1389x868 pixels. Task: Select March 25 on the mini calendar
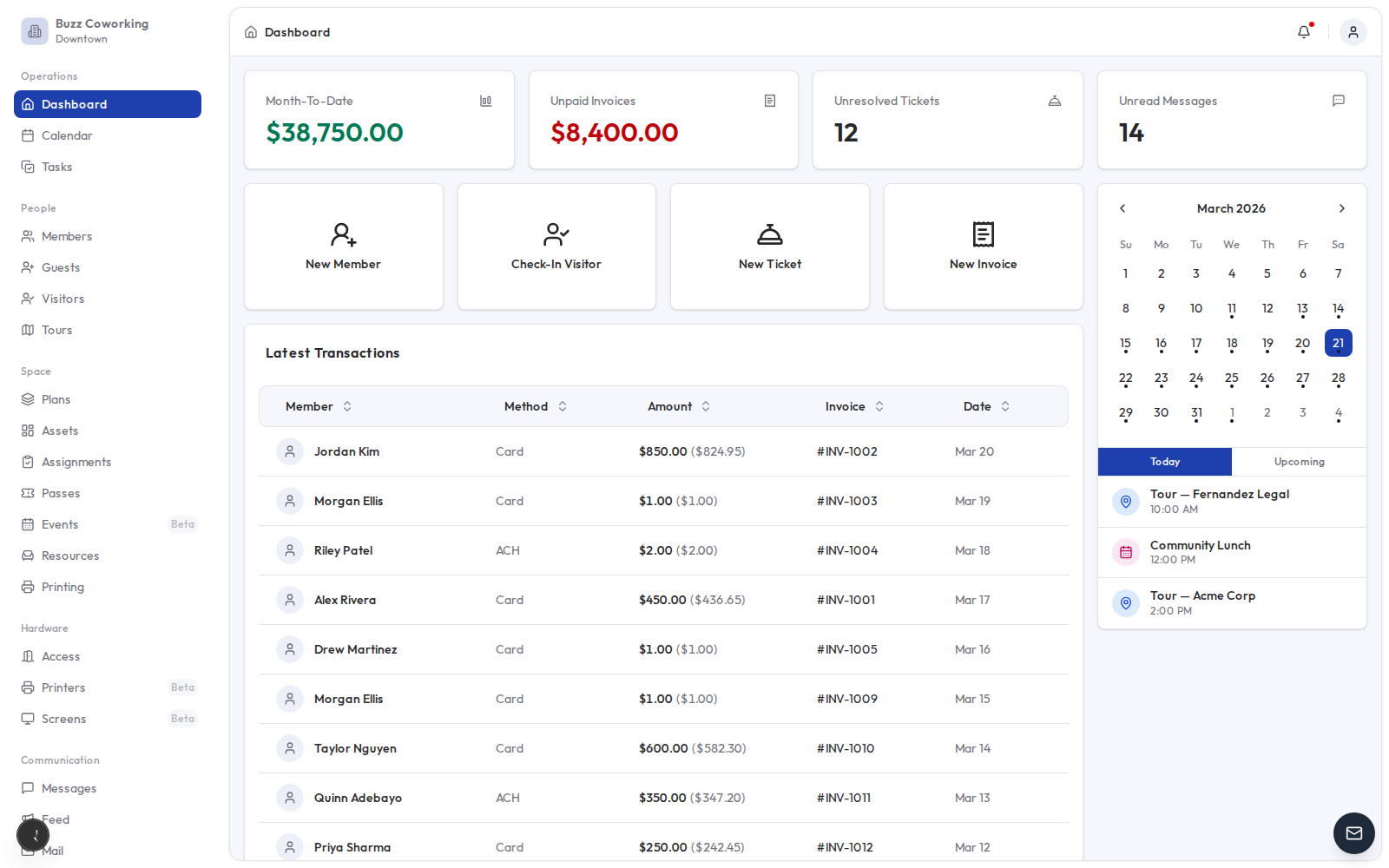(x=1232, y=378)
